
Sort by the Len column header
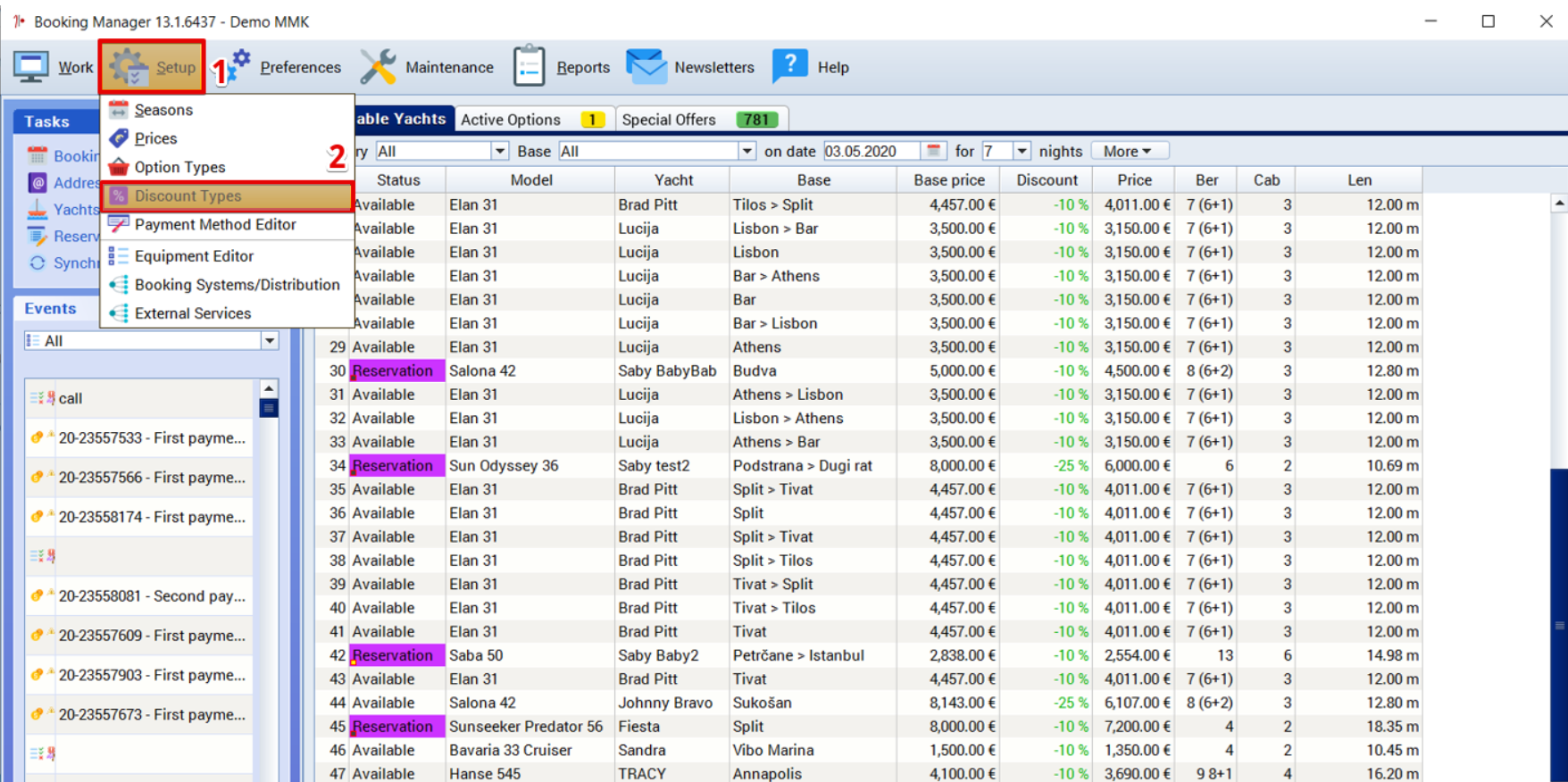click(x=1359, y=180)
